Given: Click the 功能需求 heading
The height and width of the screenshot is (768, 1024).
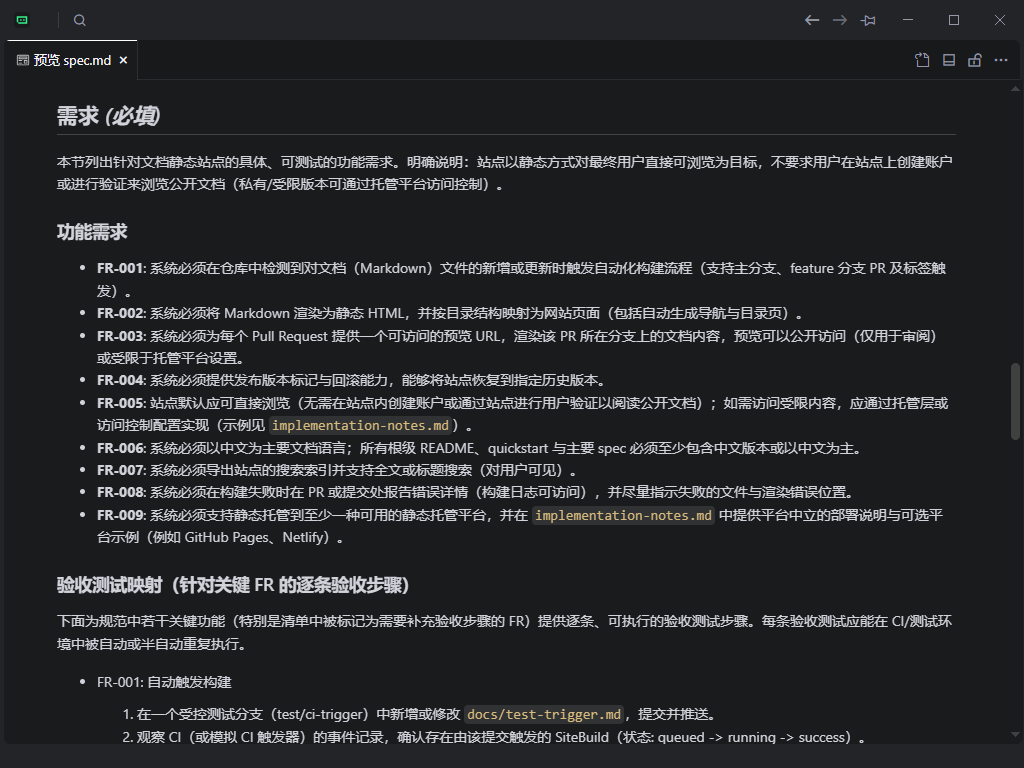Looking at the screenshot, I should [x=92, y=232].
